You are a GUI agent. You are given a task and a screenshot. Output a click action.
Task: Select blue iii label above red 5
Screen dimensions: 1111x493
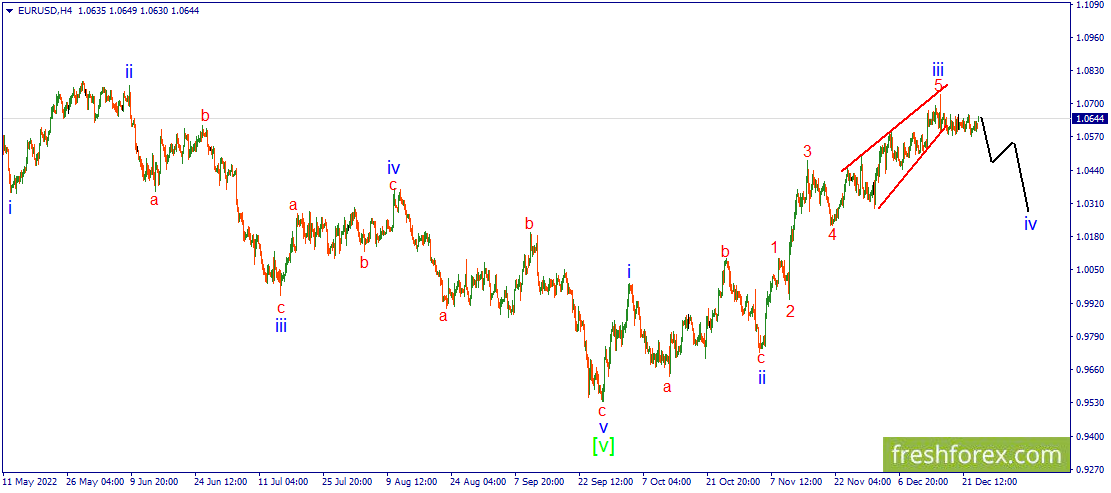coord(938,69)
